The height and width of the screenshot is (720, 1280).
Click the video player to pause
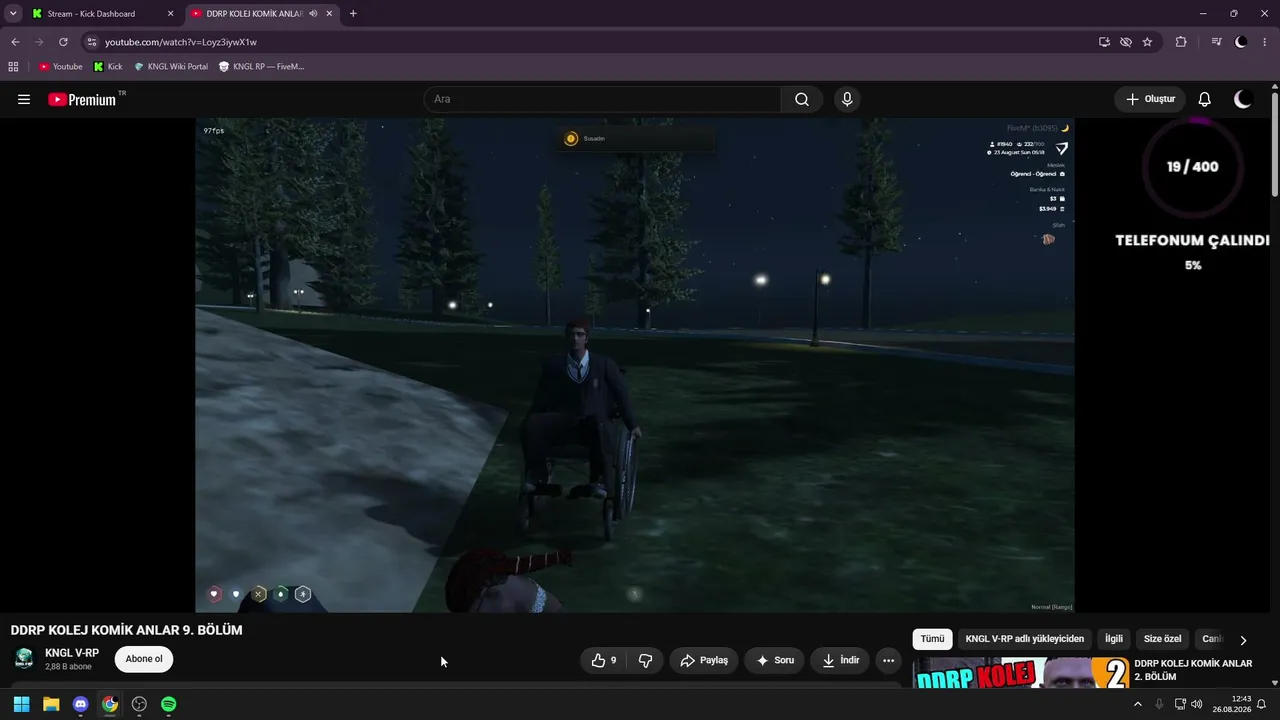[x=635, y=365]
